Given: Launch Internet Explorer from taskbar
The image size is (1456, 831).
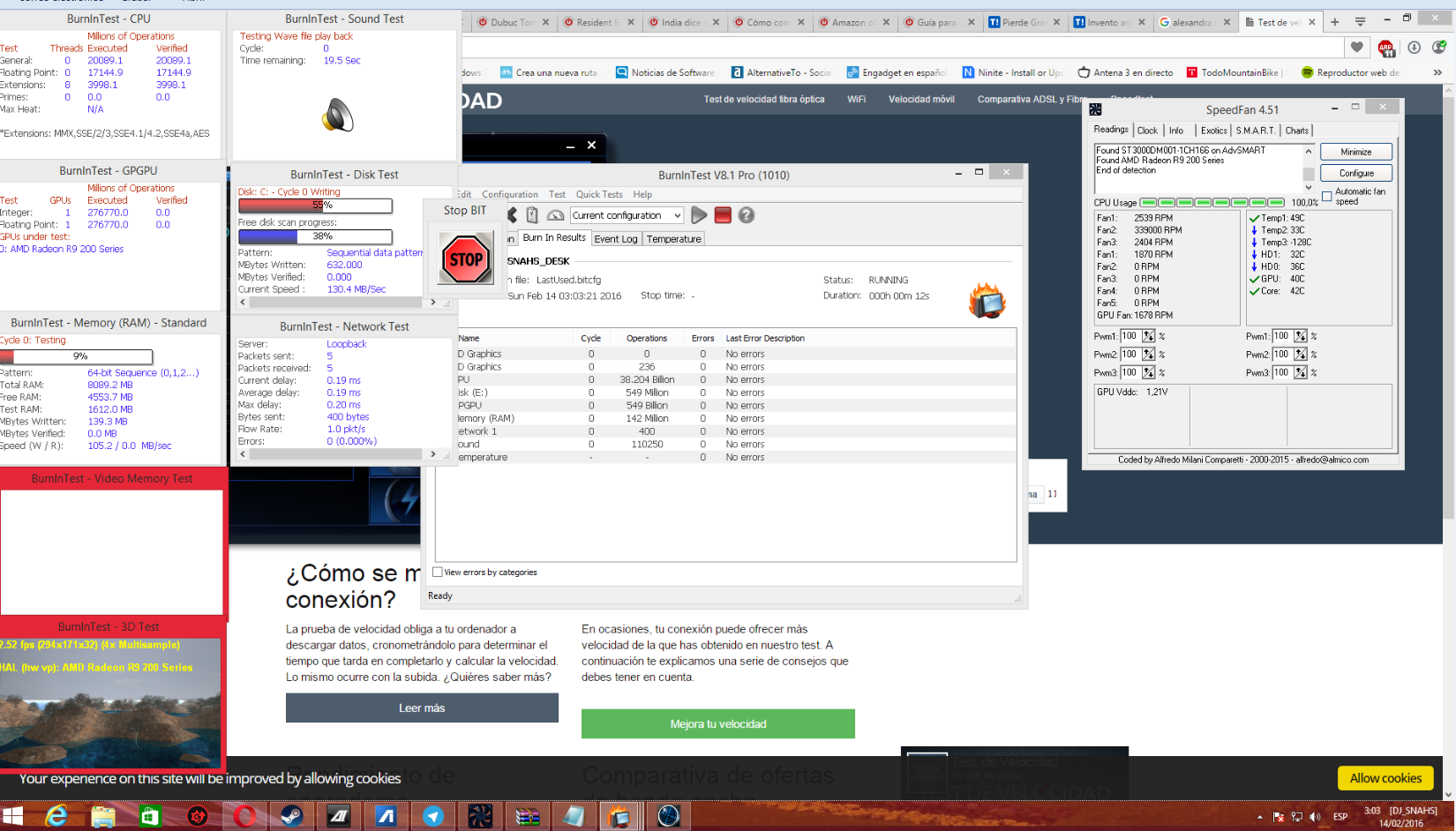Looking at the screenshot, I should pos(56,816).
